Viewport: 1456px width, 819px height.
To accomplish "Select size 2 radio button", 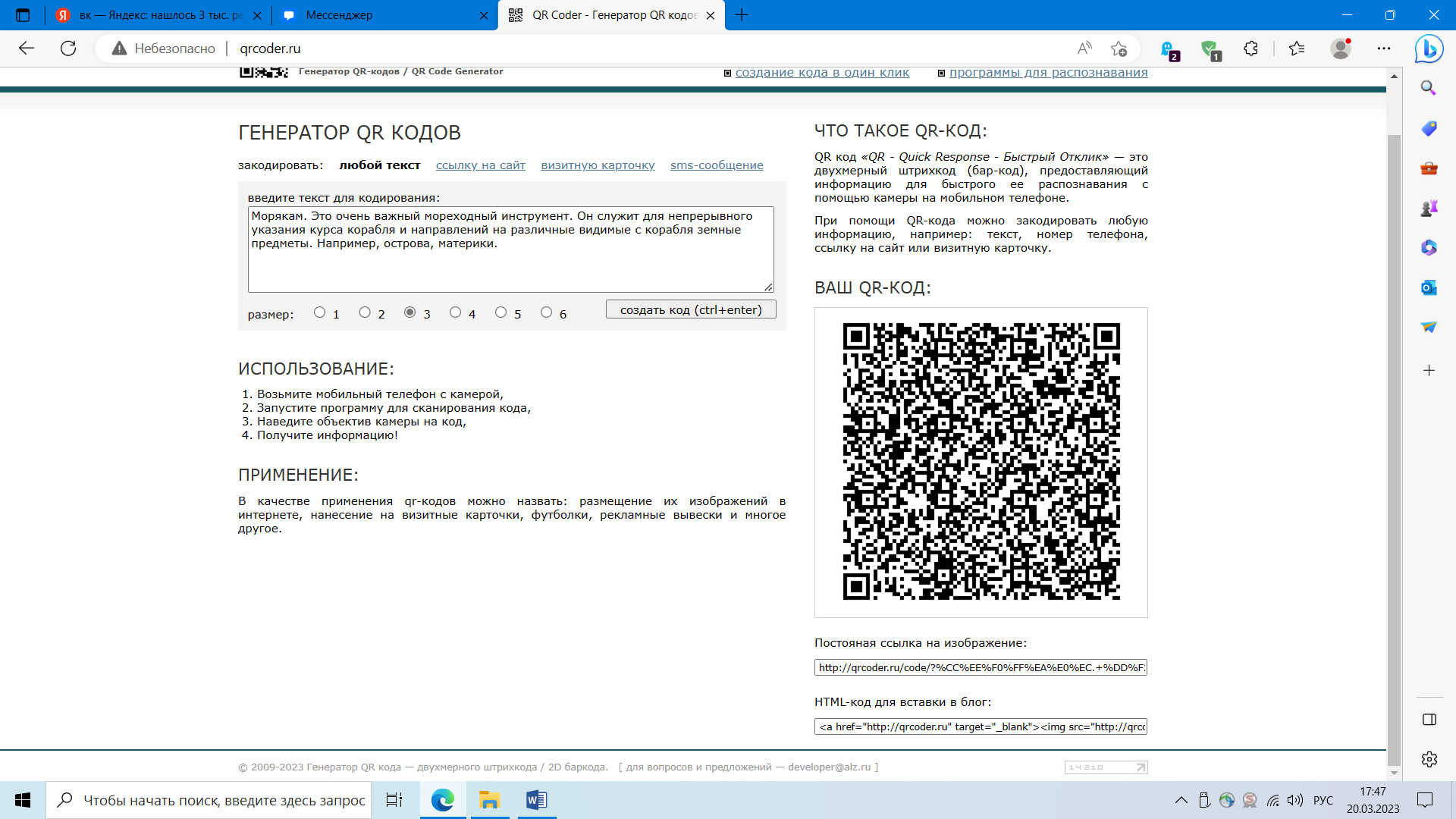I will (x=365, y=312).
